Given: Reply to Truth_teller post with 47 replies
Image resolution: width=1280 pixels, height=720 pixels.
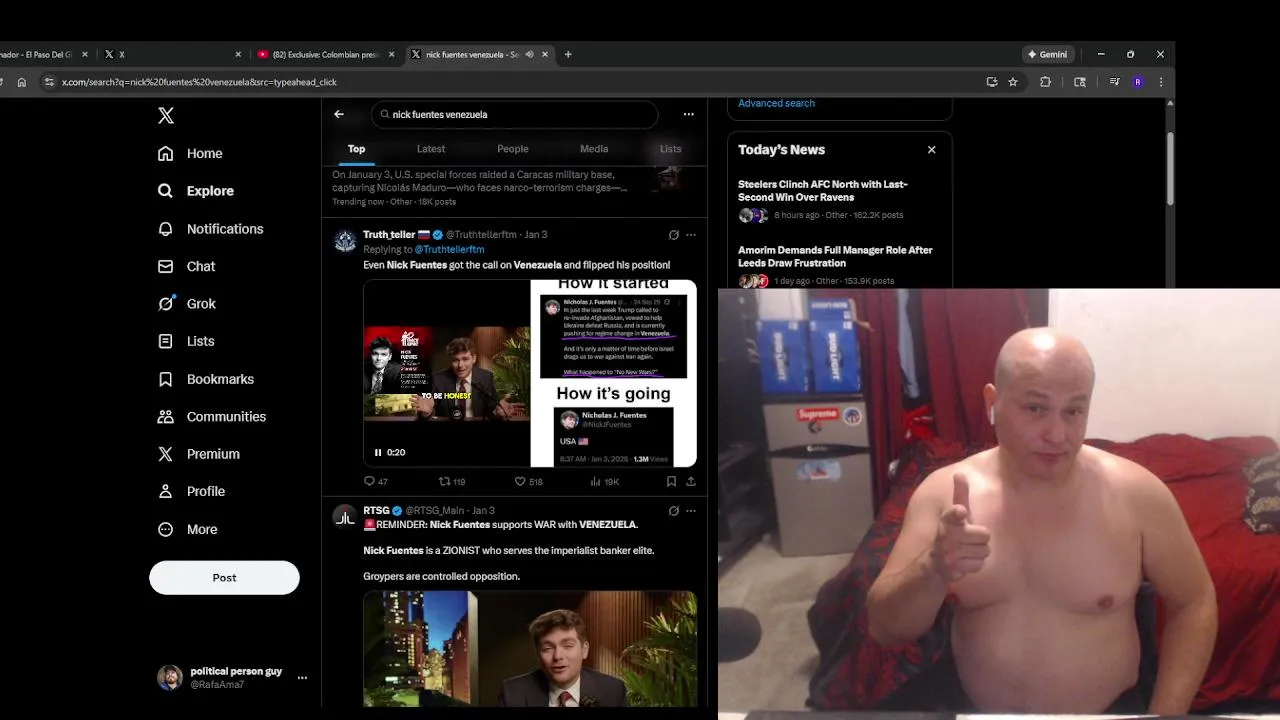Looking at the screenshot, I should click(x=375, y=481).
